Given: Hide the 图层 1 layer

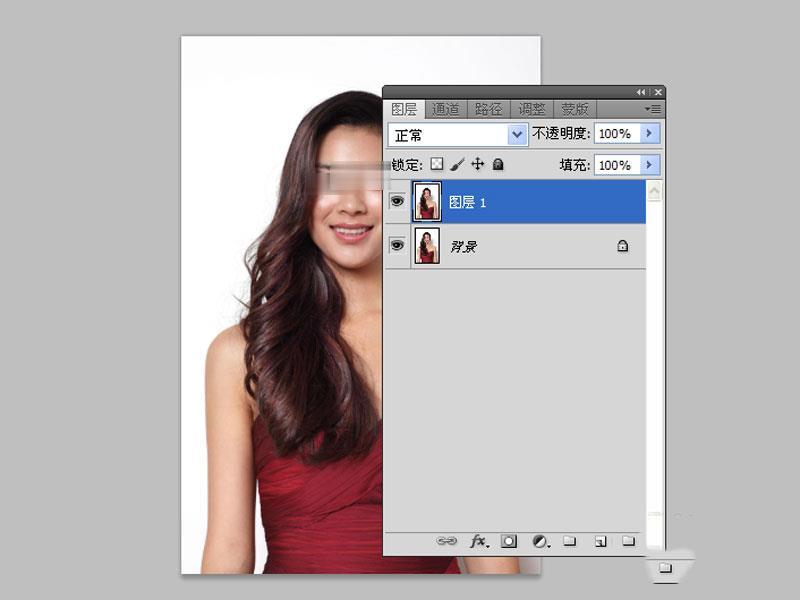Looking at the screenshot, I should pyautogui.click(x=397, y=201).
